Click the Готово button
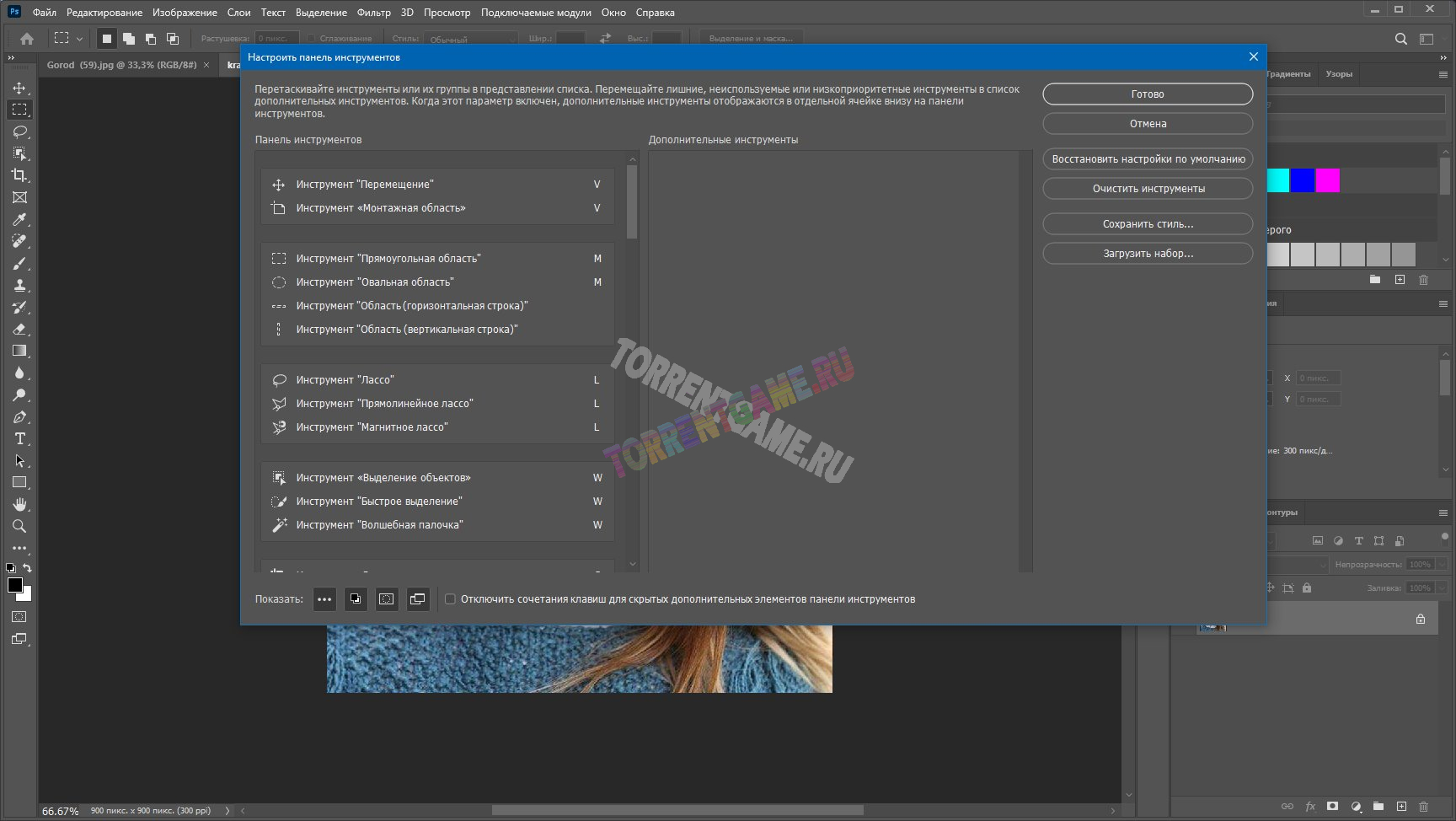This screenshot has height=821, width=1456. (x=1147, y=94)
